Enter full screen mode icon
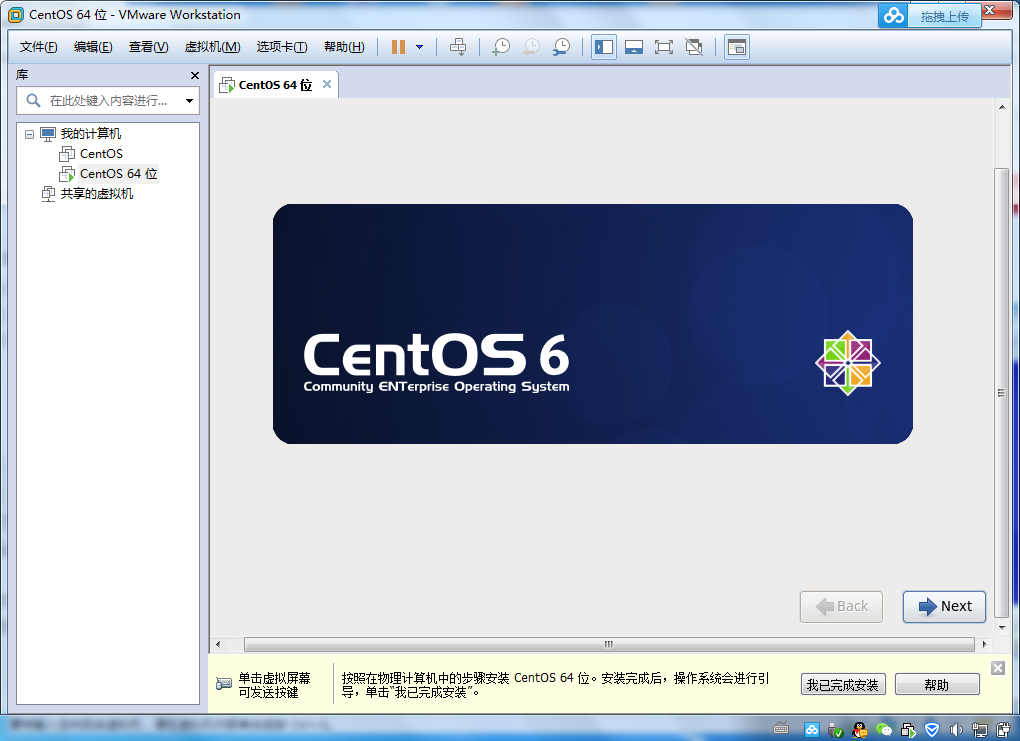This screenshot has height=741, width=1020. (x=664, y=47)
